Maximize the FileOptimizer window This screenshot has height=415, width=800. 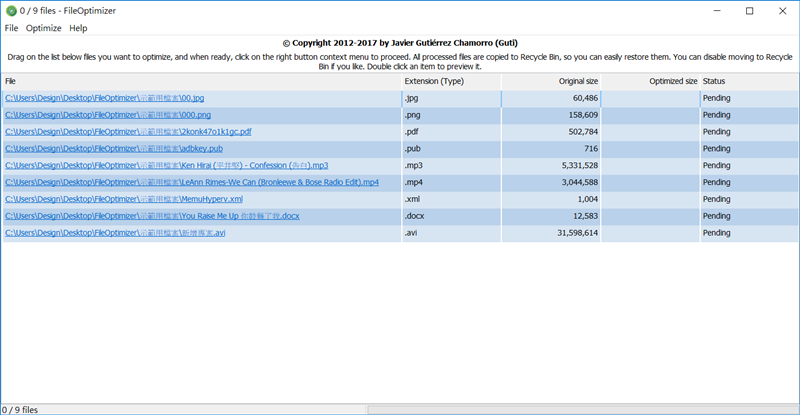749,11
